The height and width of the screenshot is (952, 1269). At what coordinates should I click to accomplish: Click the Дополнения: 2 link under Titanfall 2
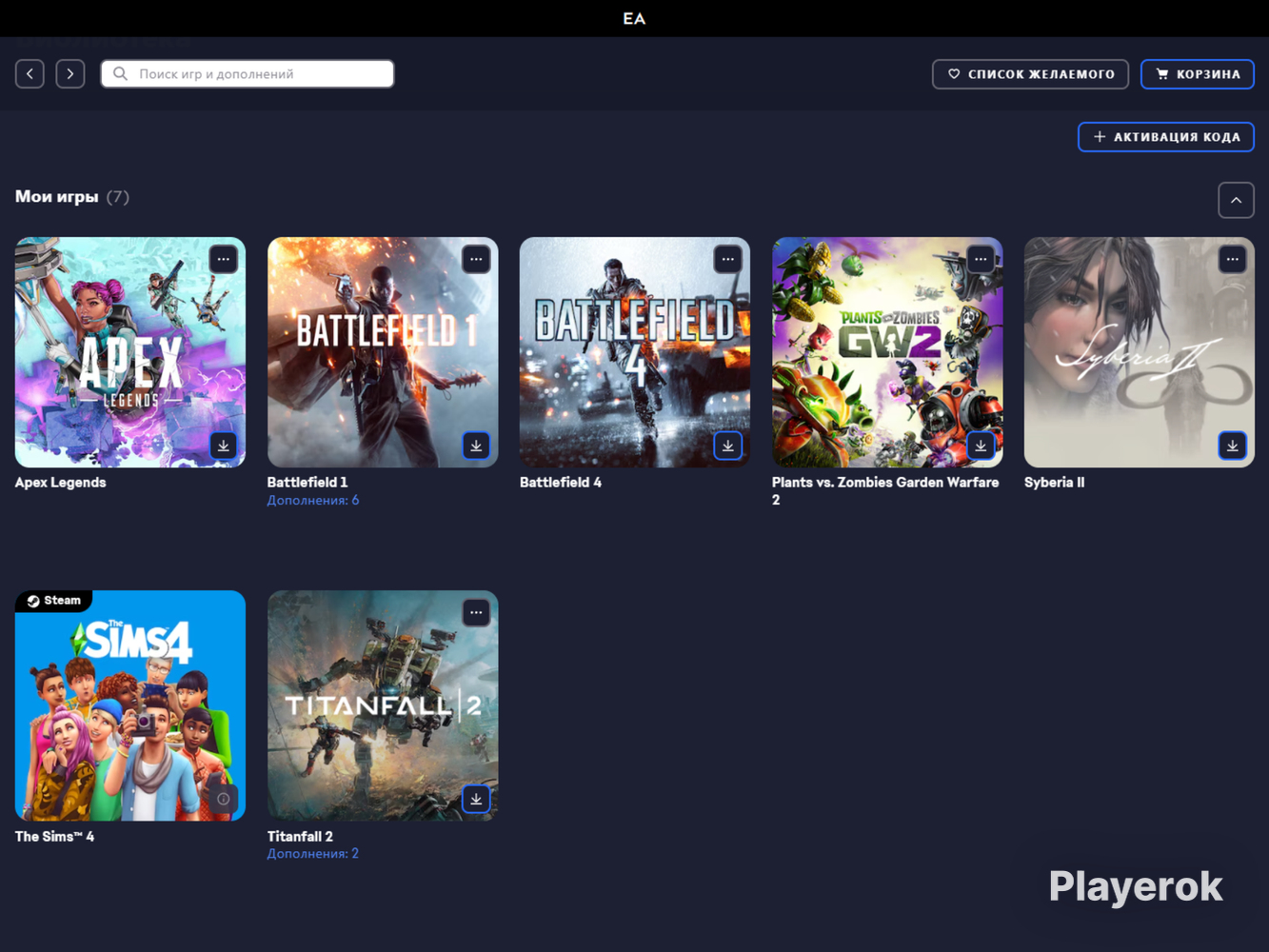click(313, 853)
